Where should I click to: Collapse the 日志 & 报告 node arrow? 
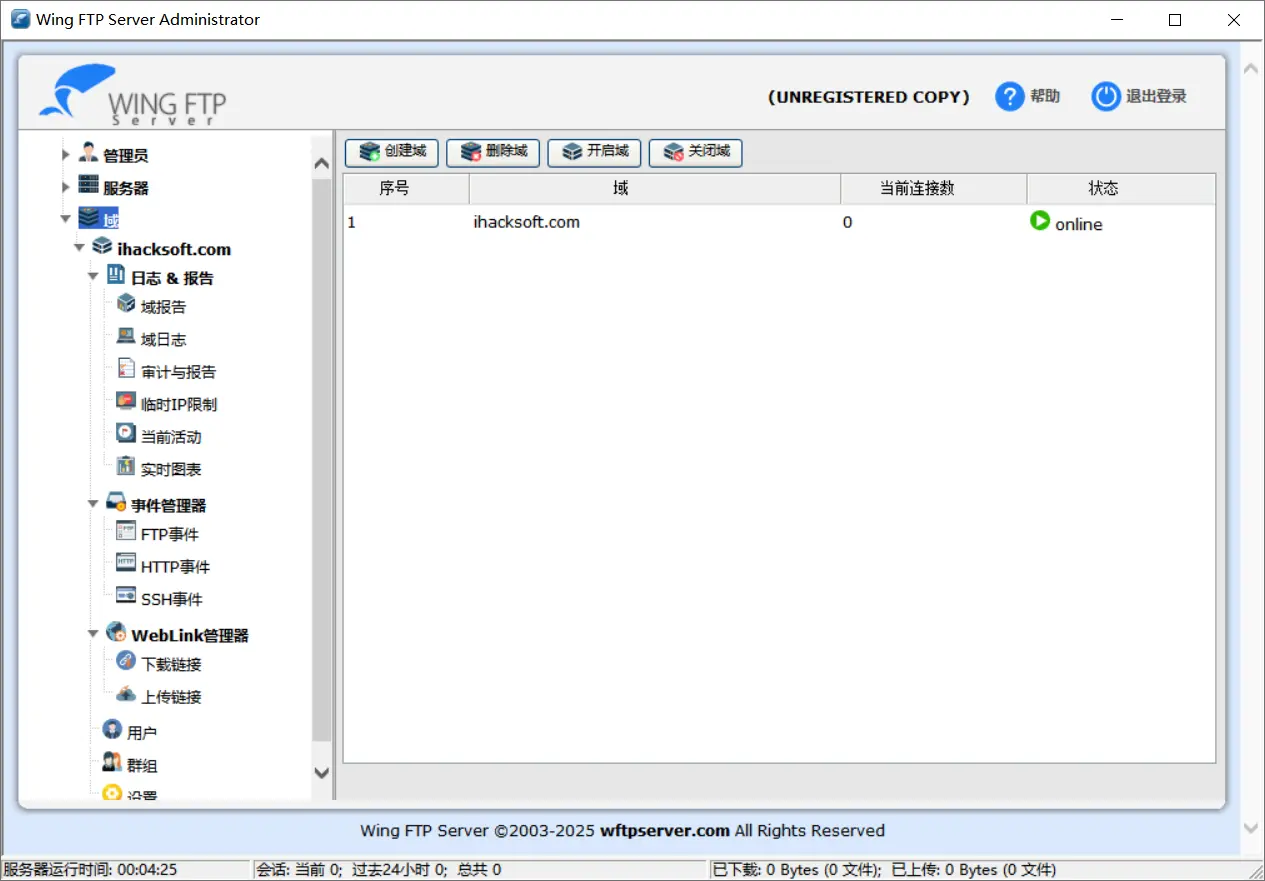coord(94,277)
